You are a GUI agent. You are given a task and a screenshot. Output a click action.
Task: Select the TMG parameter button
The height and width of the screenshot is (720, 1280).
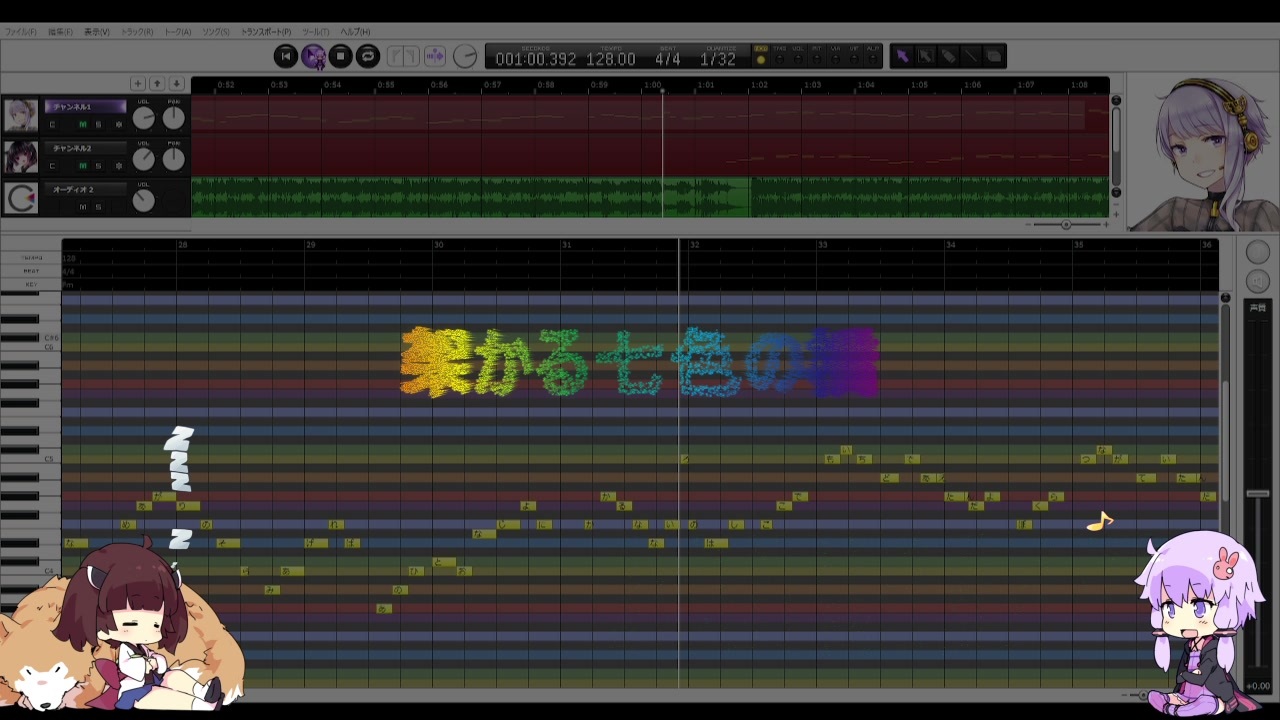tap(779, 55)
